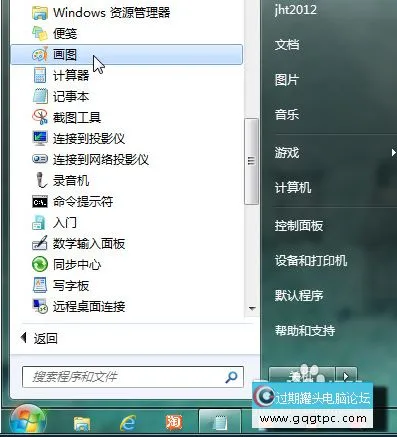
Task: Click the back arrow beside 返回
Action: tap(23, 338)
